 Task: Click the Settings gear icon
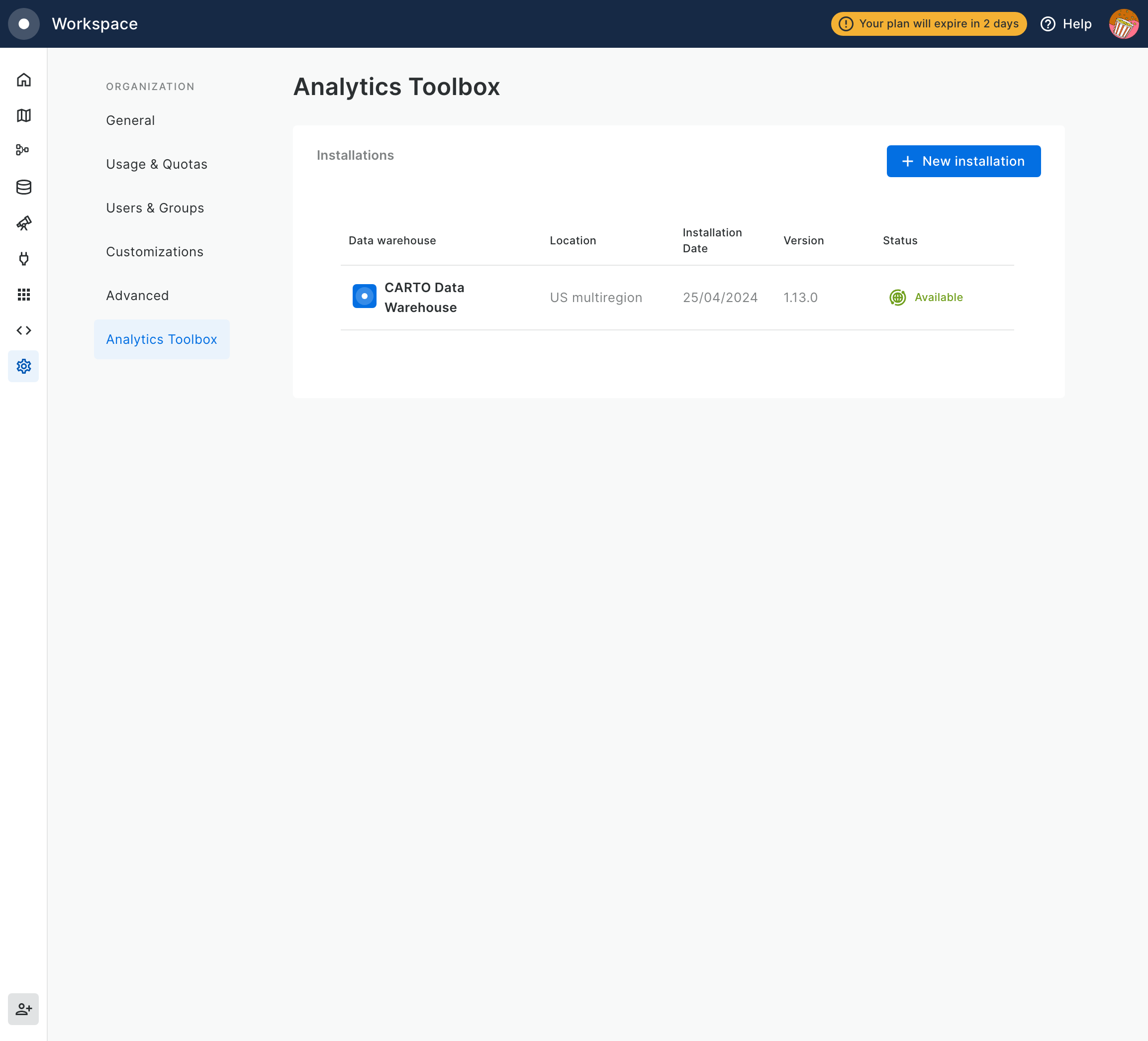[23, 366]
